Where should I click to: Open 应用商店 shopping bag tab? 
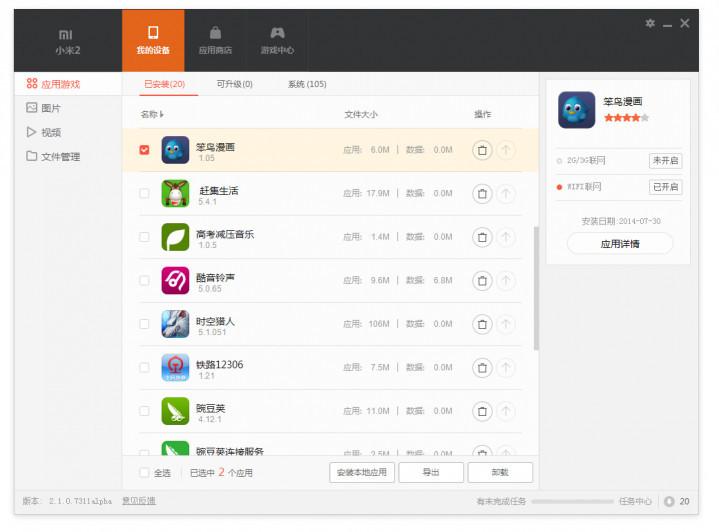tap(215, 33)
